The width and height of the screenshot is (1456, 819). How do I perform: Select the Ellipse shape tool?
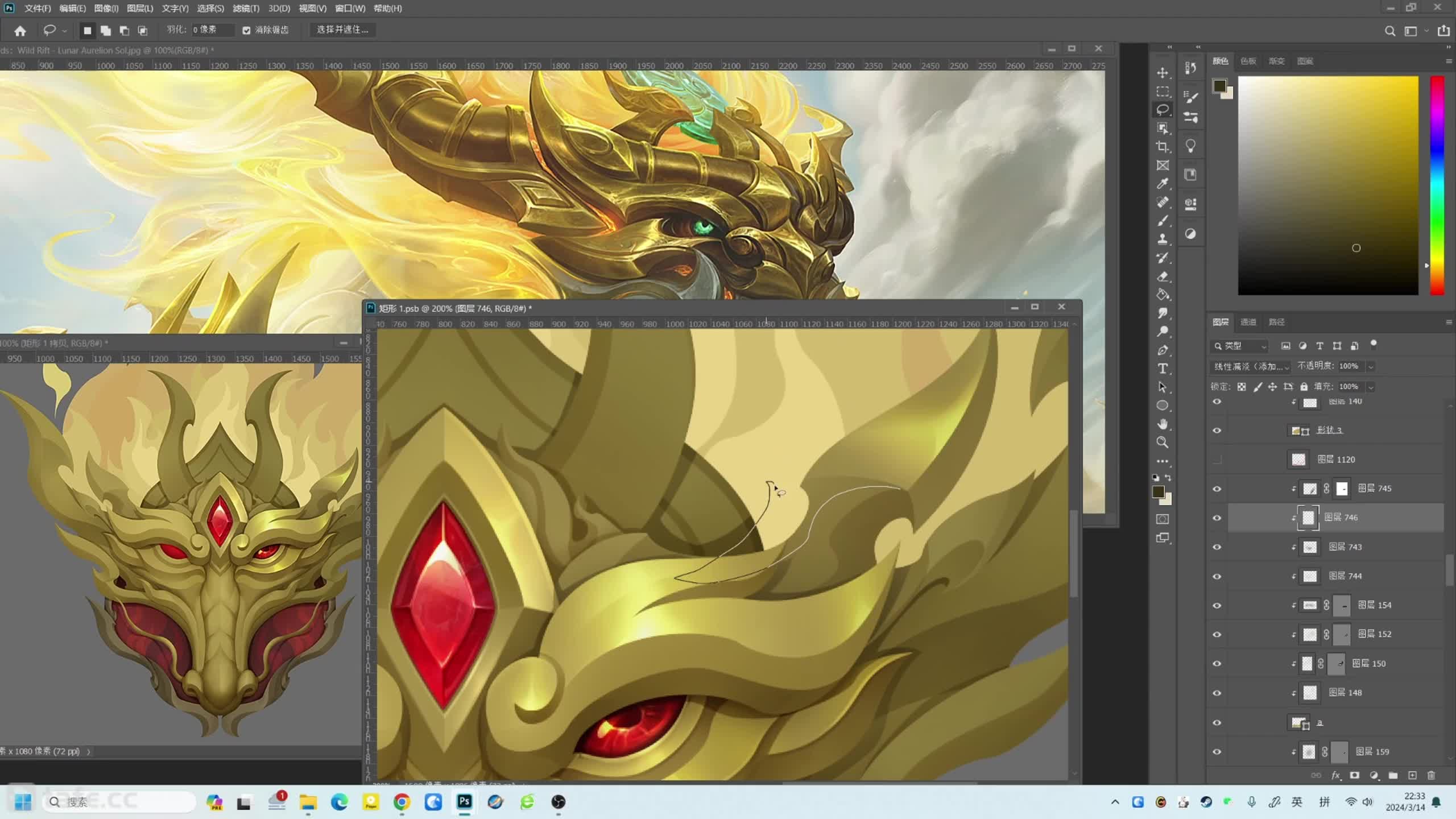coord(1163,406)
